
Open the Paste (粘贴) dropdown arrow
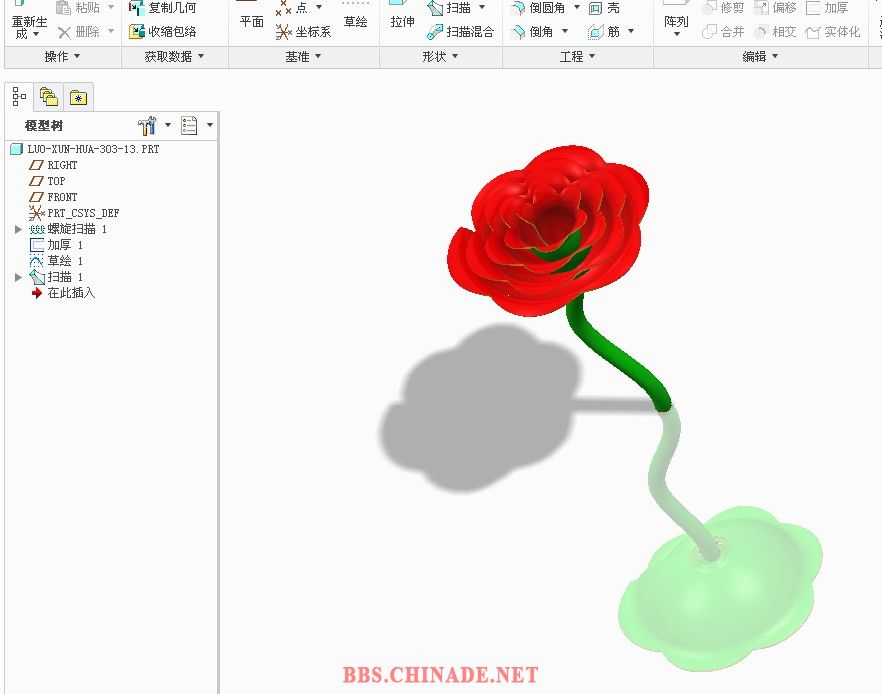pos(111,7)
